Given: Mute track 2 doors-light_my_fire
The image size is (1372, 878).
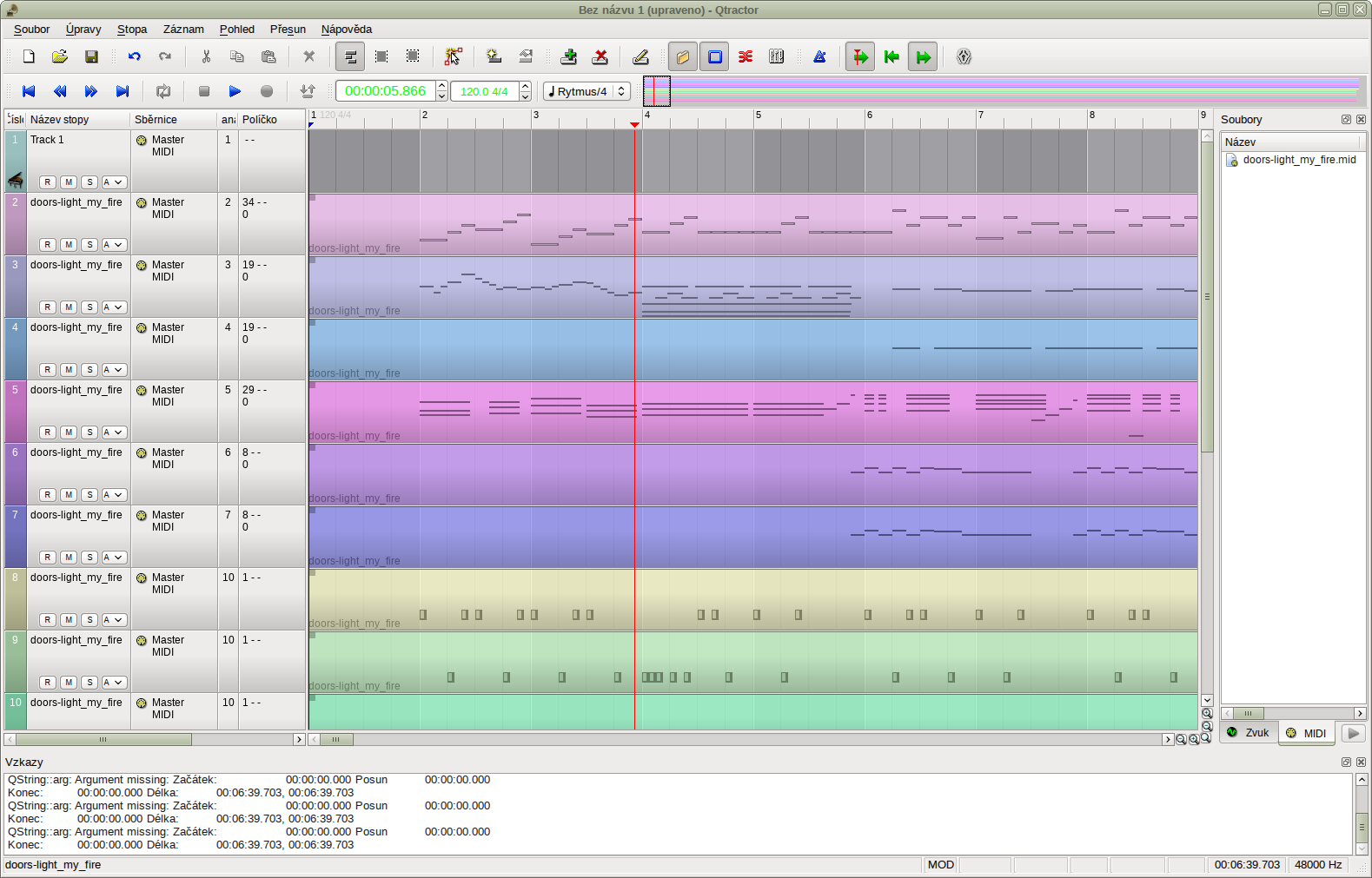Looking at the screenshot, I should pyautogui.click(x=69, y=245).
